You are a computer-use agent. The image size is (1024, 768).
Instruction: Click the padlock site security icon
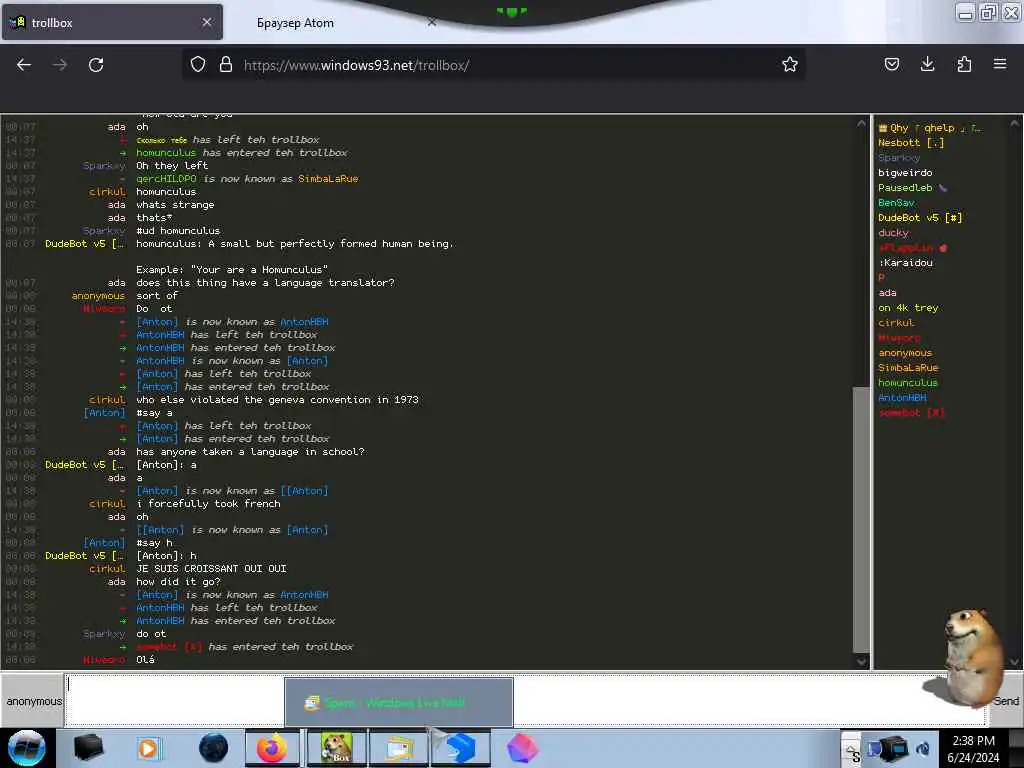pos(226,64)
